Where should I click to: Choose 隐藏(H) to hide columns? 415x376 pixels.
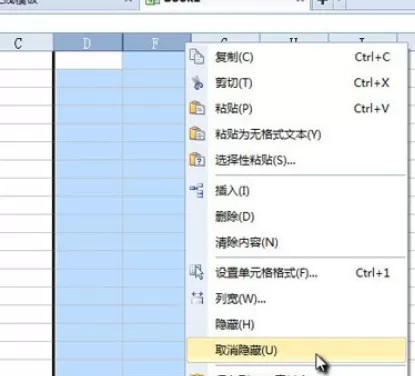point(297,324)
